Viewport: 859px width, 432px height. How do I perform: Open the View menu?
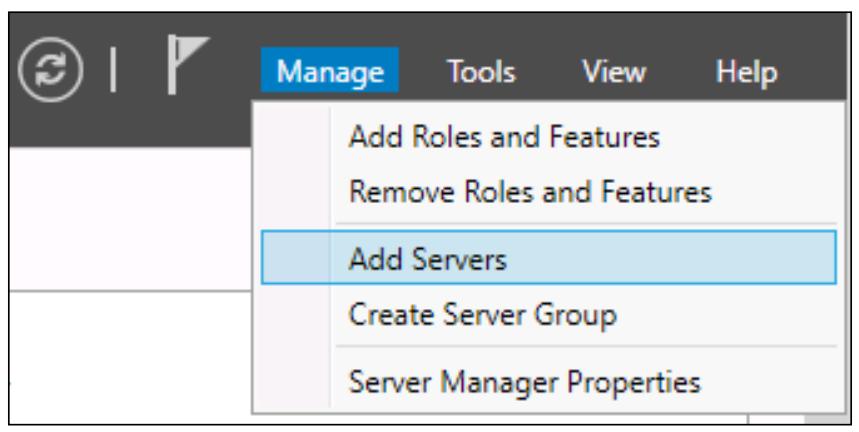point(614,71)
